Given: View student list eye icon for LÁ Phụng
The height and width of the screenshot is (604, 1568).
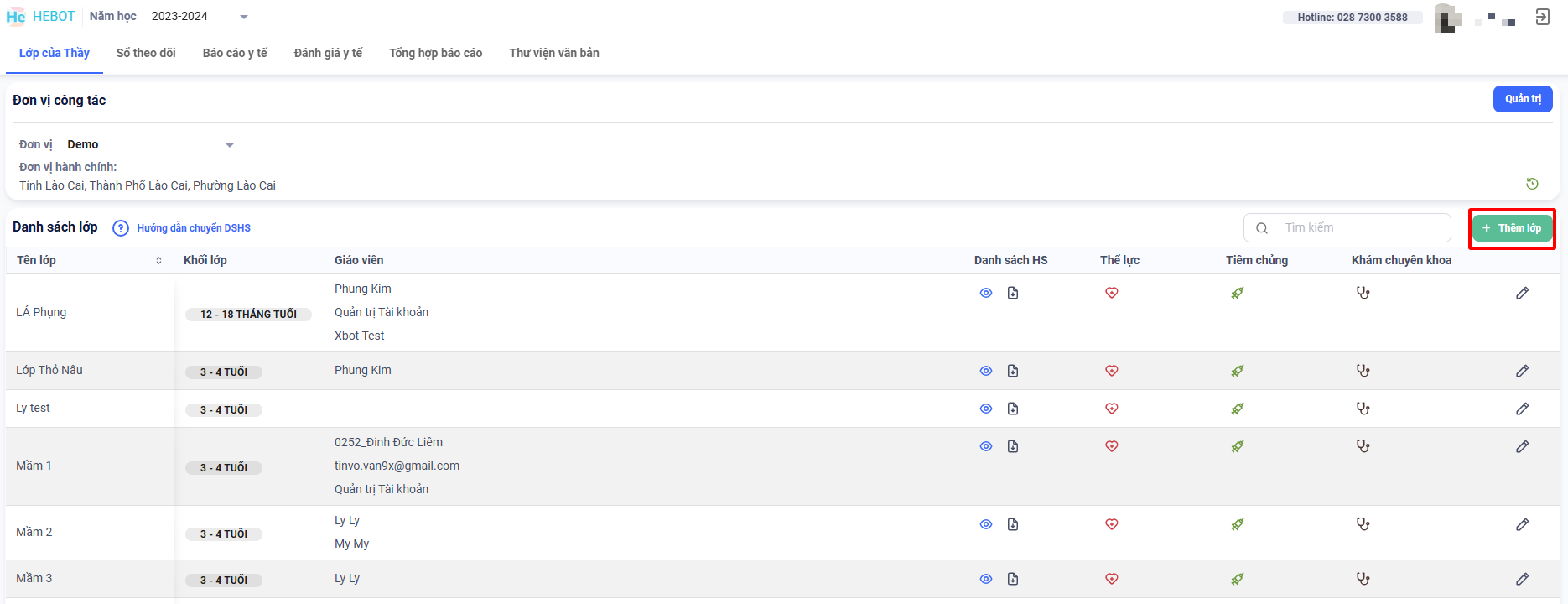Looking at the screenshot, I should click(x=986, y=293).
